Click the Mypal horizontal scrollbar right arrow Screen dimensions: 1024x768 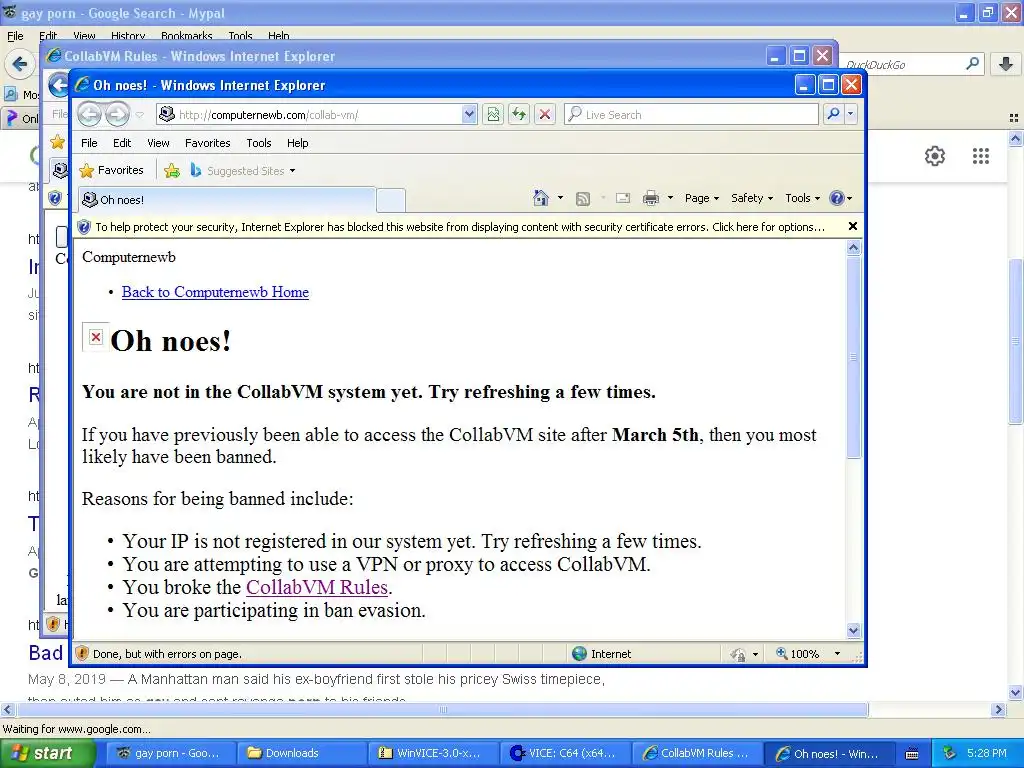pyautogui.click(x=998, y=709)
